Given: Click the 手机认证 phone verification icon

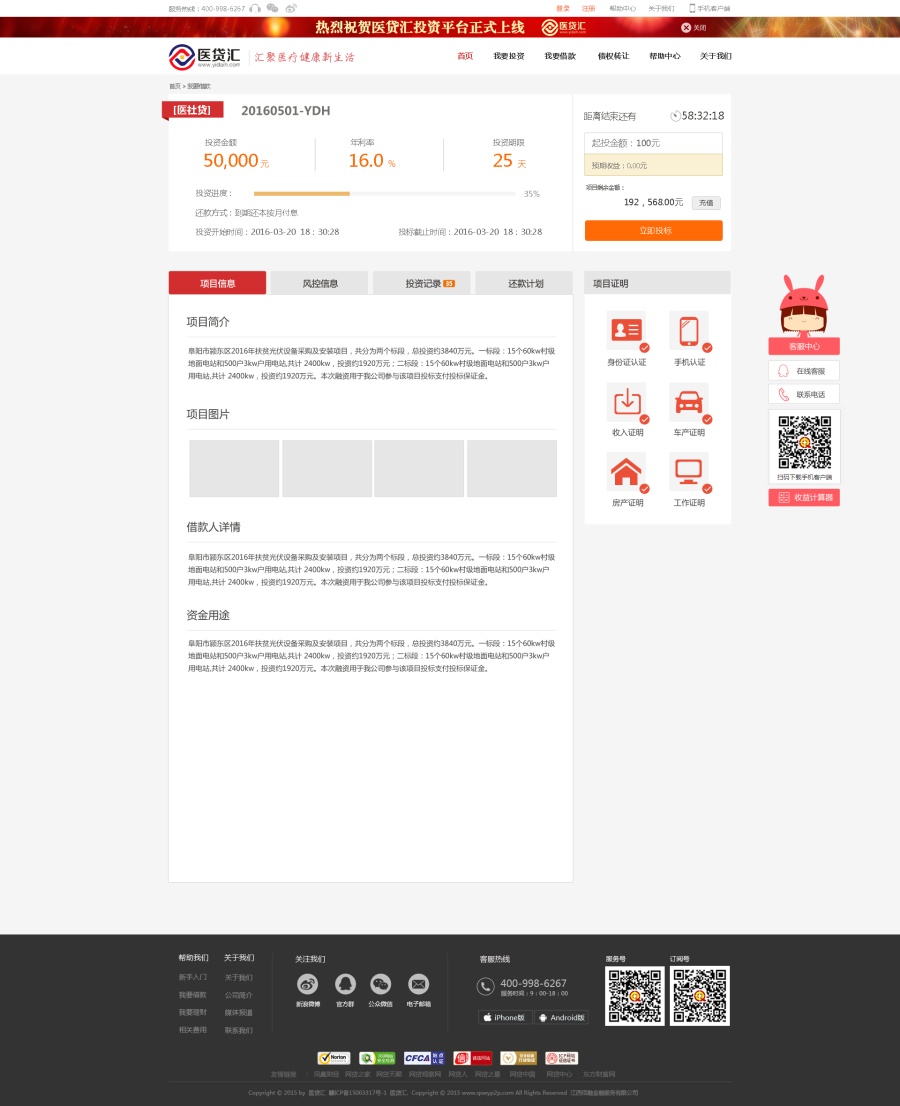Looking at the screenshot, I should click(688, 330).
